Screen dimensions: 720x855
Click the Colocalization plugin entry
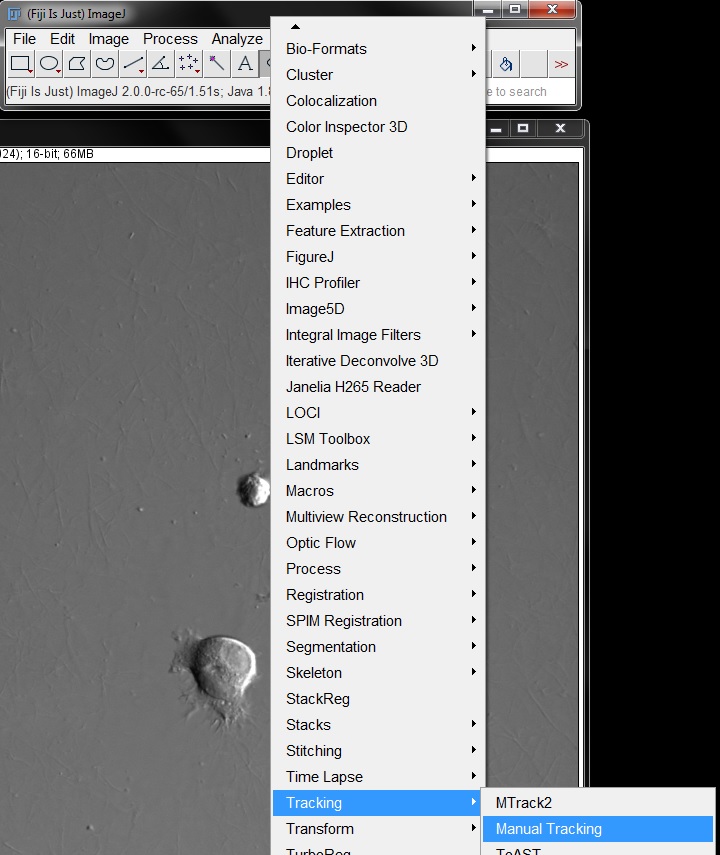(331, 101)
